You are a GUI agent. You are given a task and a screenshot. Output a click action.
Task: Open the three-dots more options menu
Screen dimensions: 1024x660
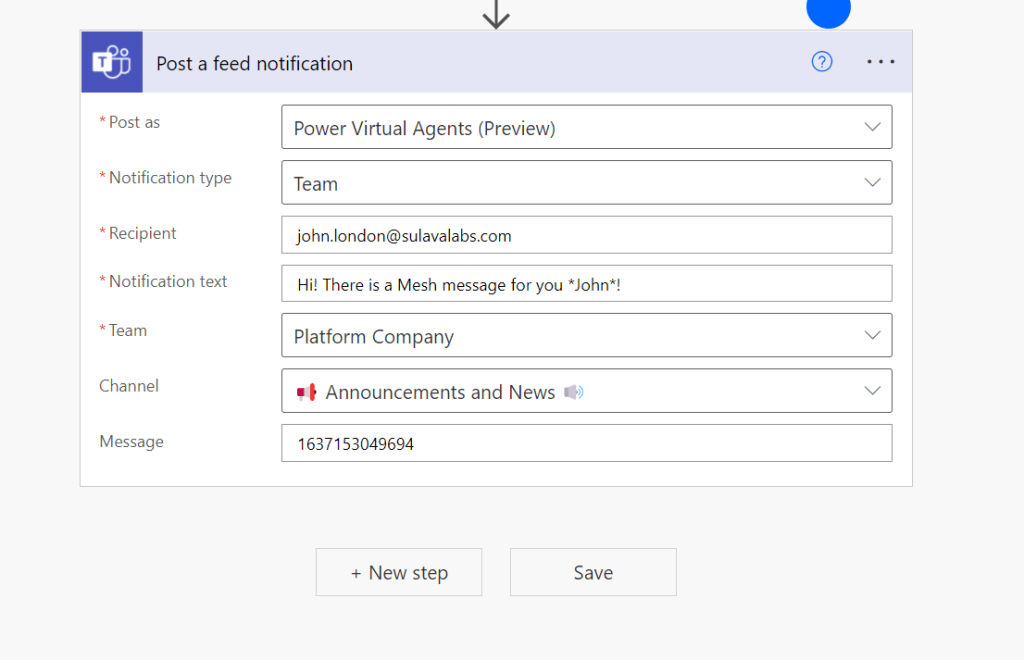[881, 62]
